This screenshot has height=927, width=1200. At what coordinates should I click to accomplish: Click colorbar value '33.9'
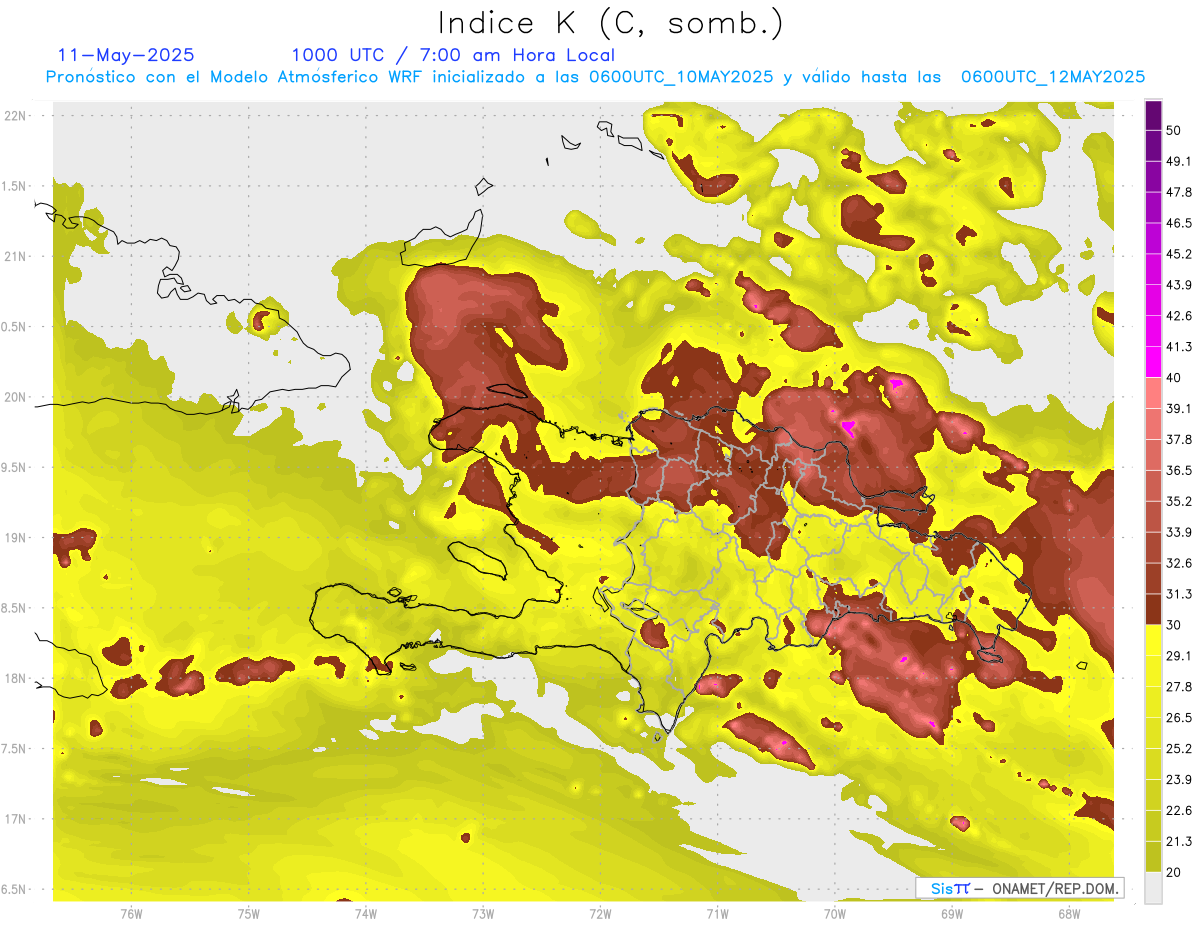click(x=1179, y=532)
